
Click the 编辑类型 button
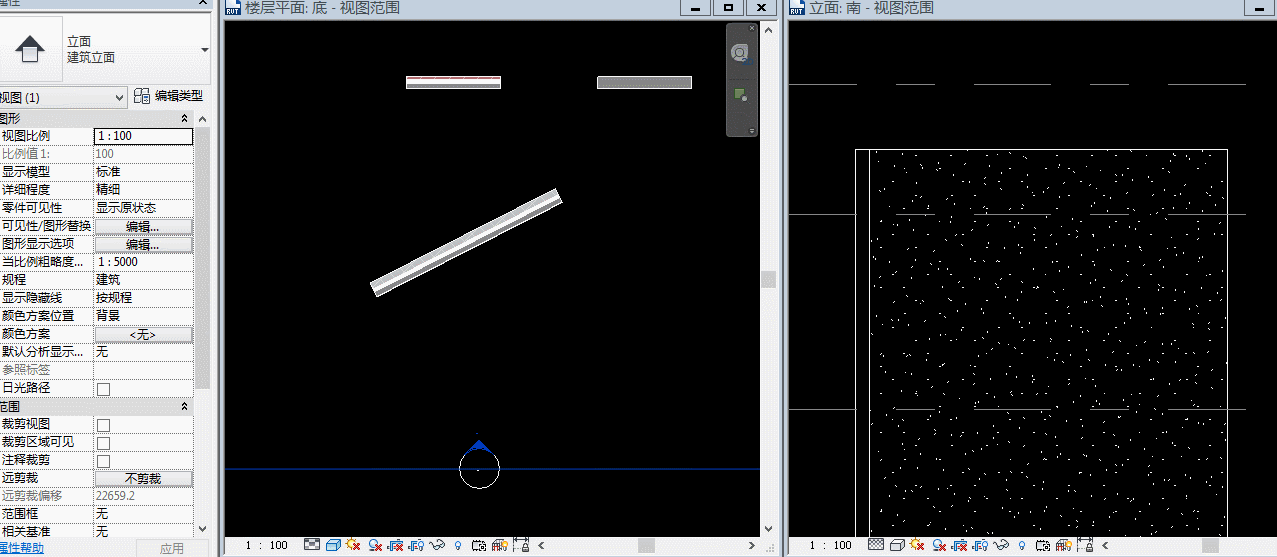170,97
